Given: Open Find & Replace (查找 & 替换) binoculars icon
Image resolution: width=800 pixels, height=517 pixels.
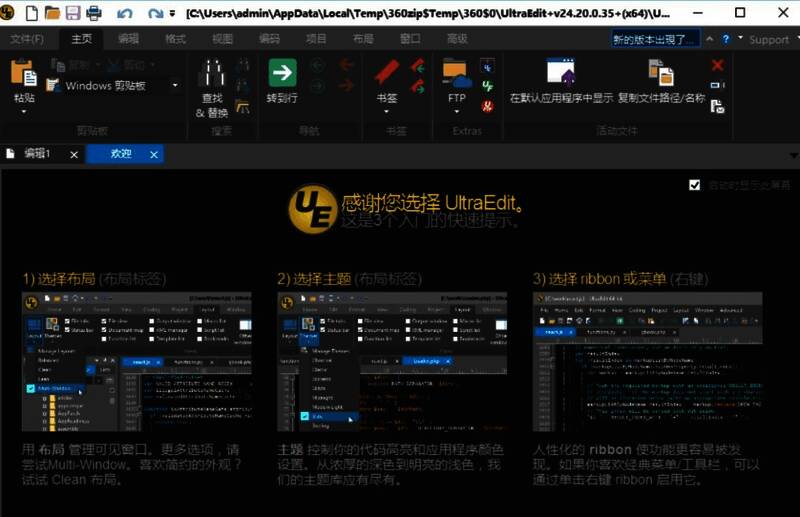Looking at the screenshot, I should [x=212, y=75].
